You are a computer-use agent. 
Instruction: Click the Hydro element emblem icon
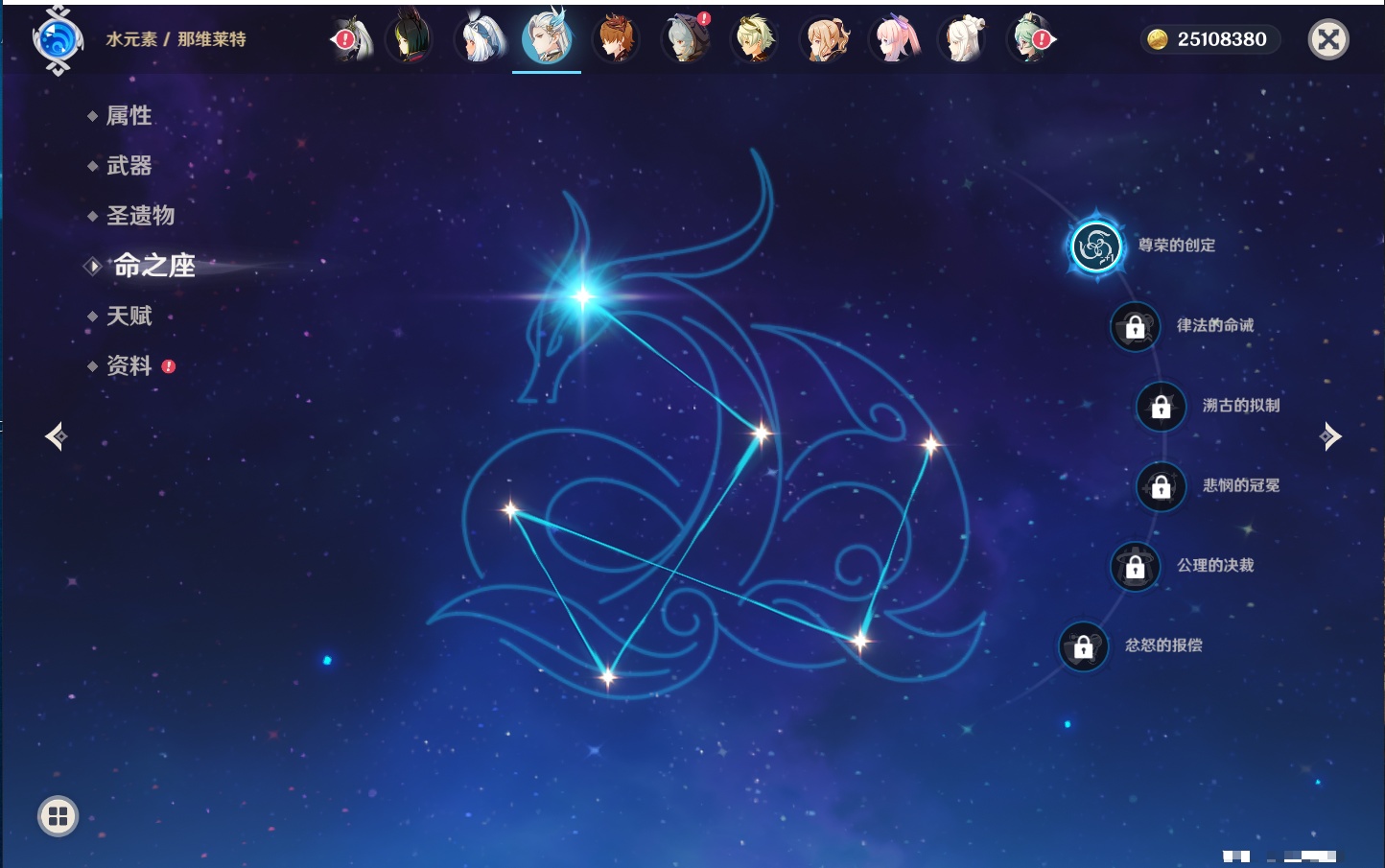pos(58,40)
